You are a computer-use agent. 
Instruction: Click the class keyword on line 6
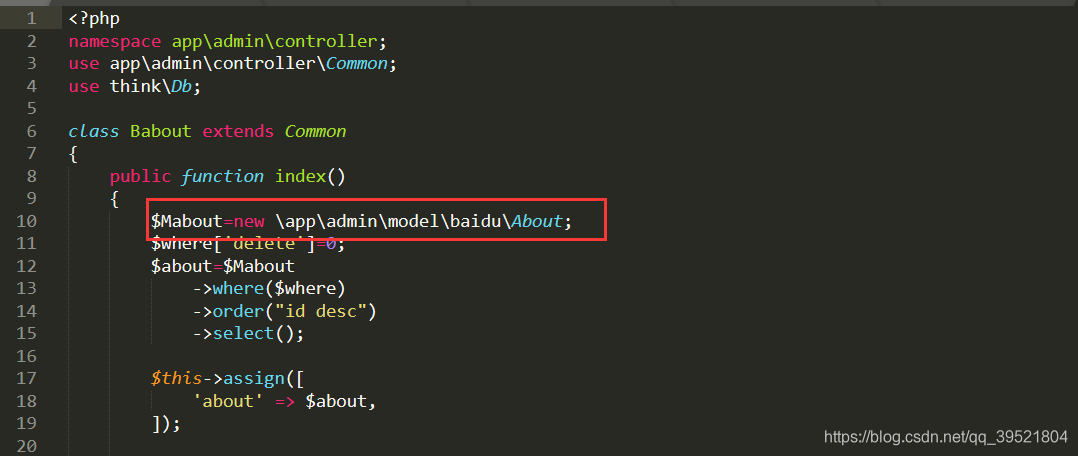[x=94, y=131]
